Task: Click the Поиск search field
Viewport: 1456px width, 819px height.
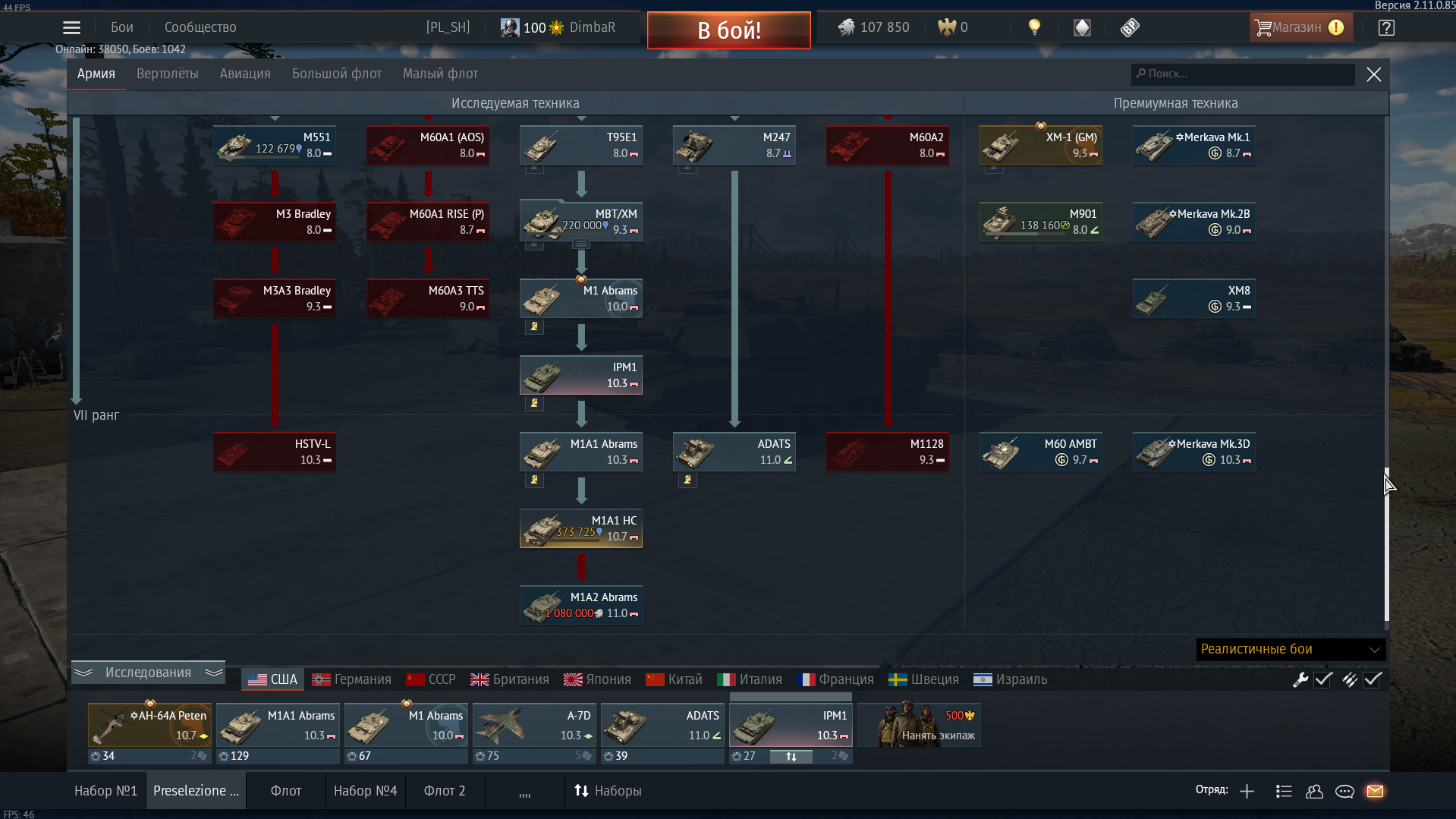Action: pyautogui.click(x=1243, y=74)
